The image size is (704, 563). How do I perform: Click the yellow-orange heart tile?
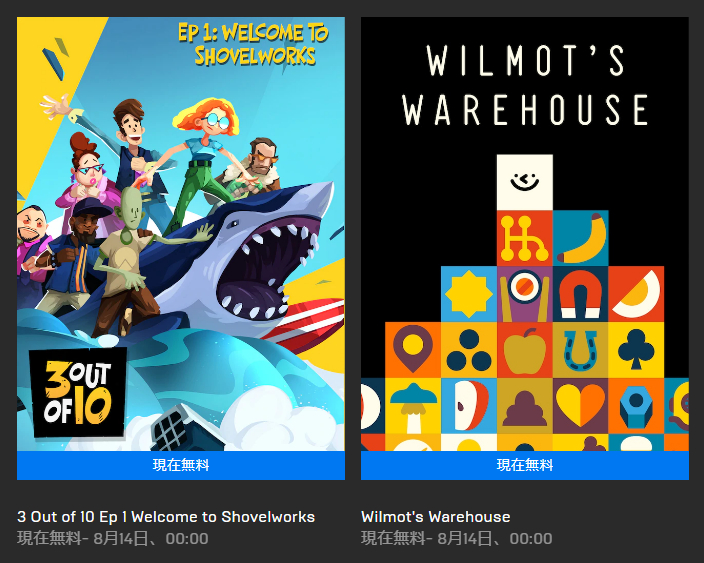pos(581,405)
